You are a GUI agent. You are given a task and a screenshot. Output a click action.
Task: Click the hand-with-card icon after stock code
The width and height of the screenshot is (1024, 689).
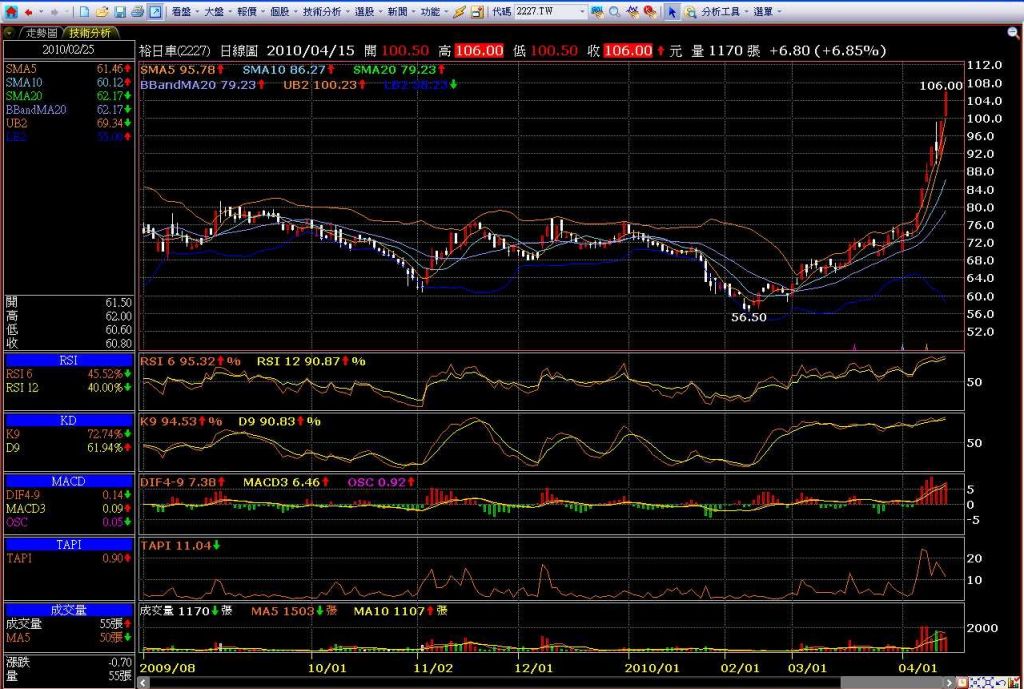(597, 12)
